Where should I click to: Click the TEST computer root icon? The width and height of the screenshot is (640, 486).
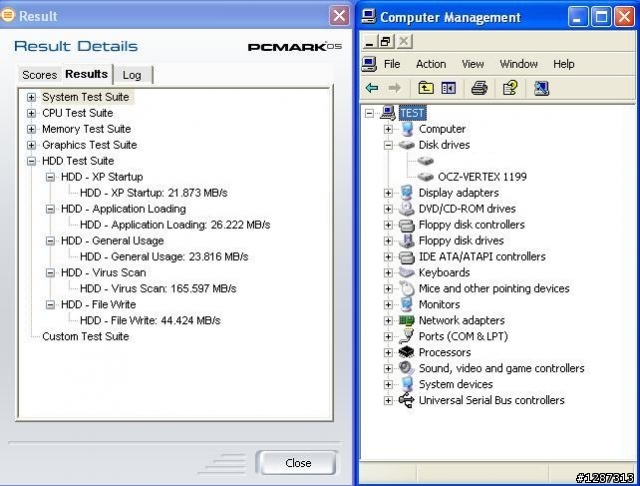388,113
